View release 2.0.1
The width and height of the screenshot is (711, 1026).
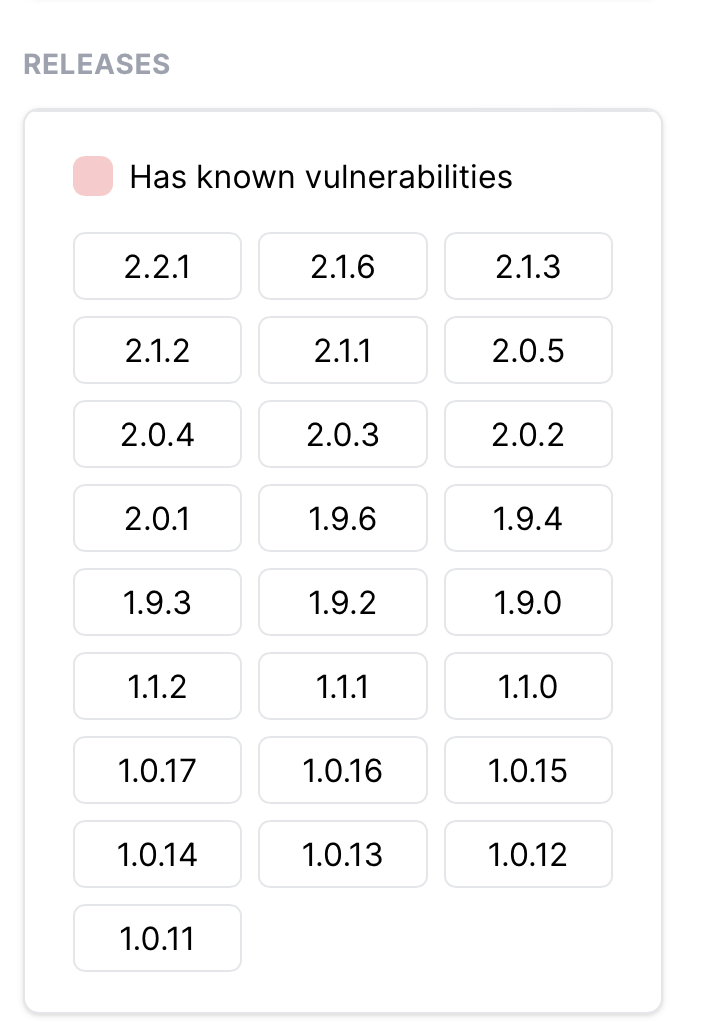pos(157,519)
